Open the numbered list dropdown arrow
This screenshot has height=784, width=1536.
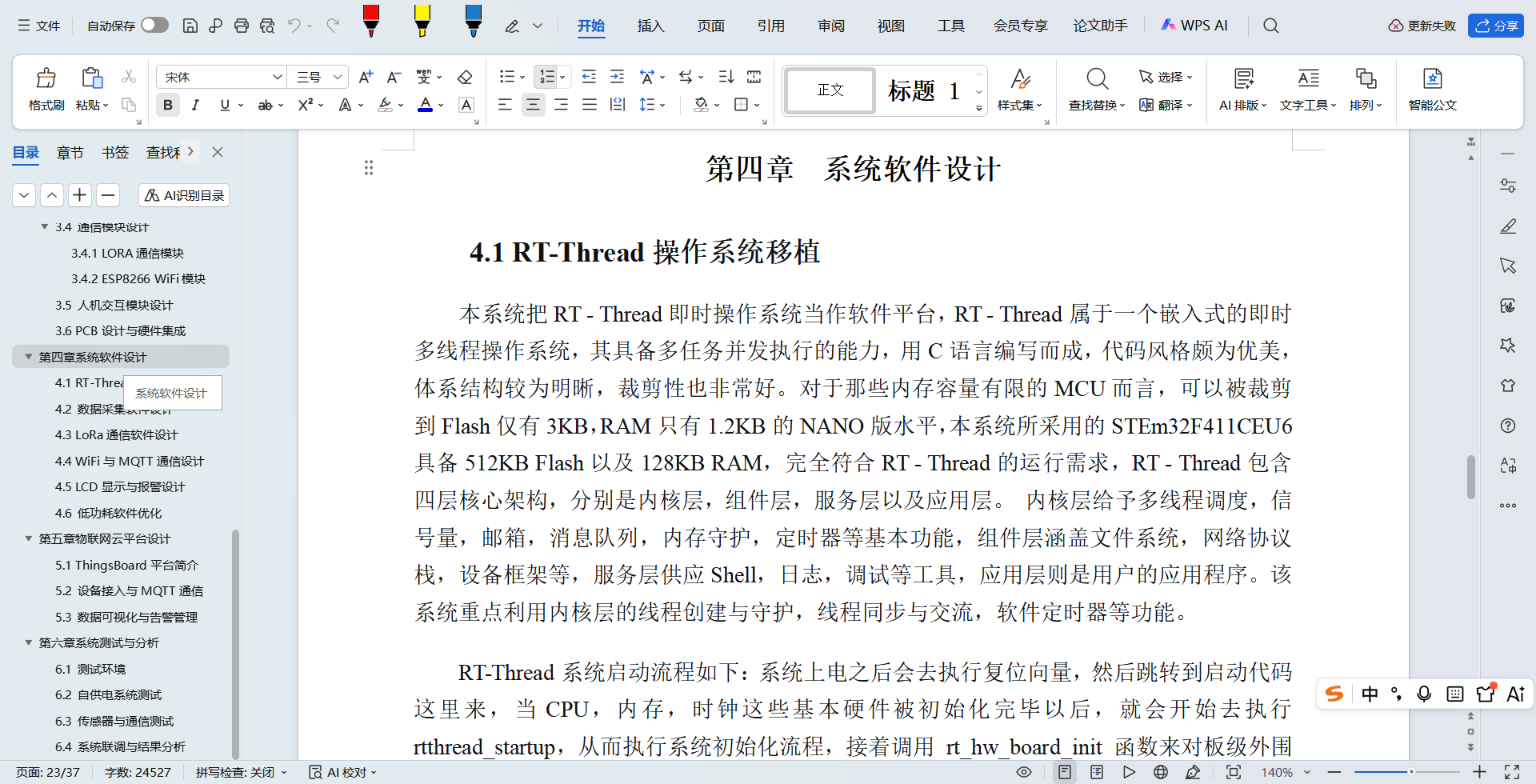coord(562,78)
